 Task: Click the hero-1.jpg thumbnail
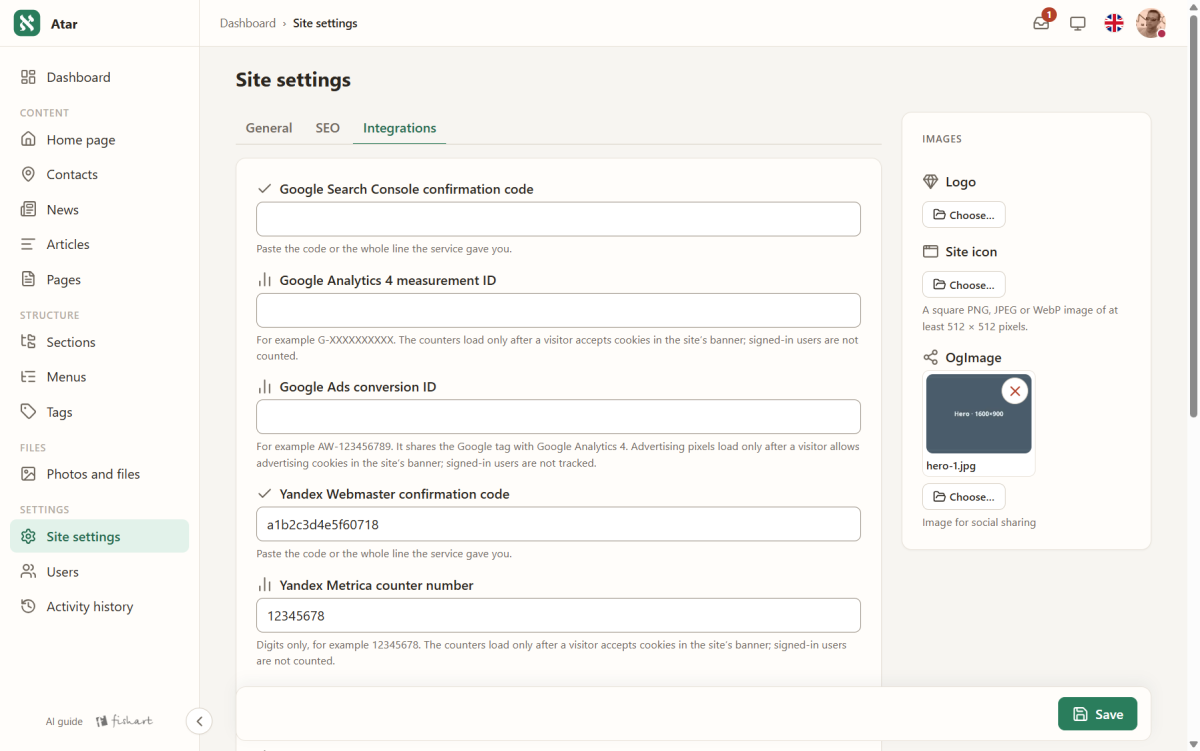[979, 414]
